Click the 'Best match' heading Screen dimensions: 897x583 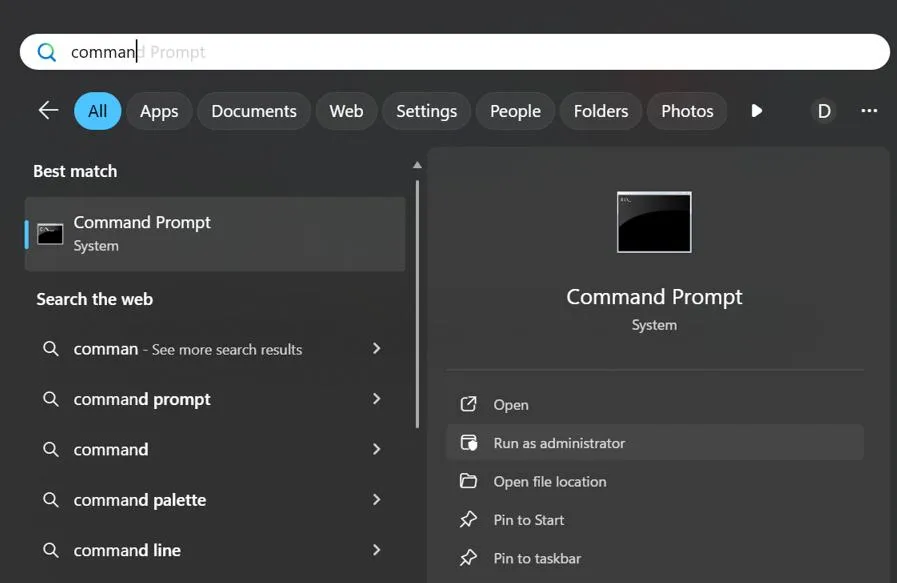tap(75, 171)
